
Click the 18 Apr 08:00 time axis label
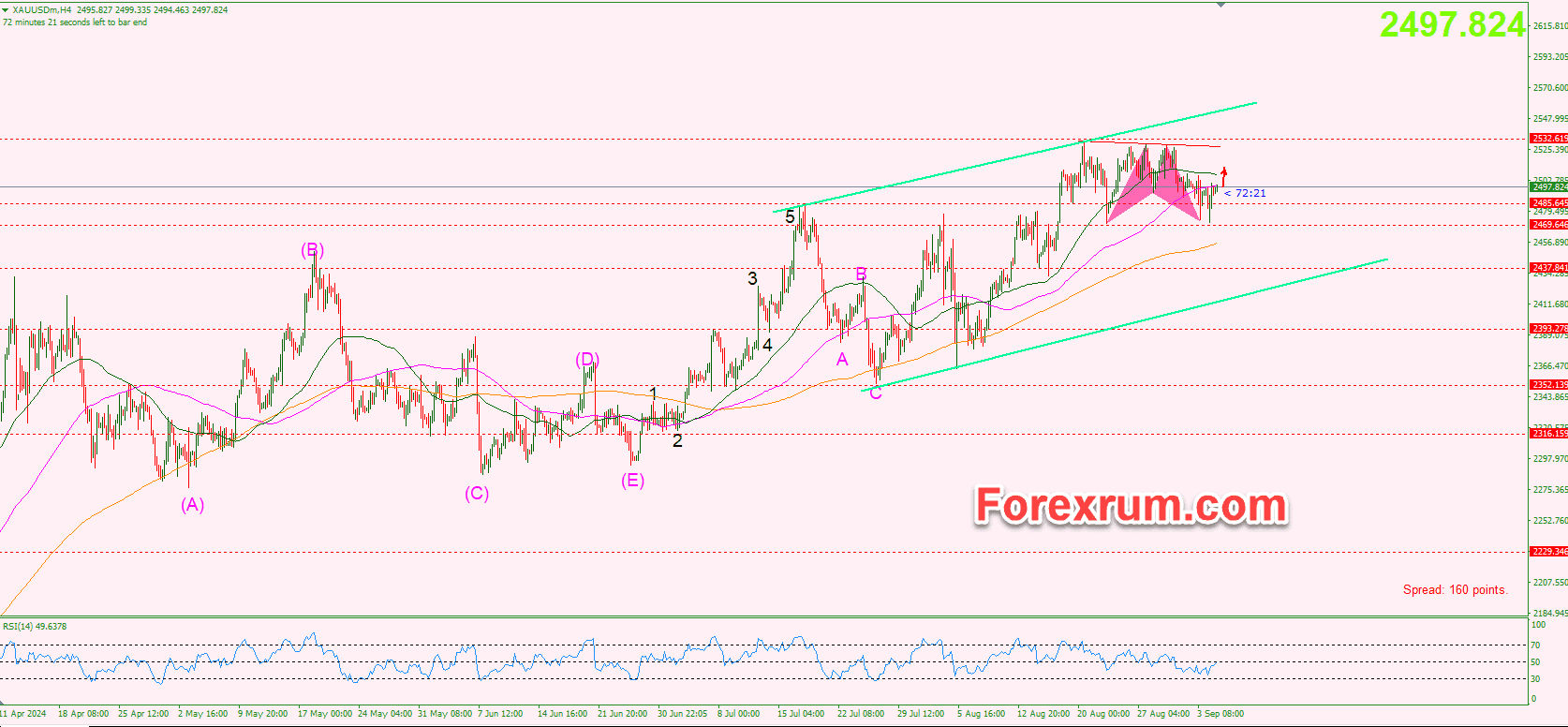(83, 714)
